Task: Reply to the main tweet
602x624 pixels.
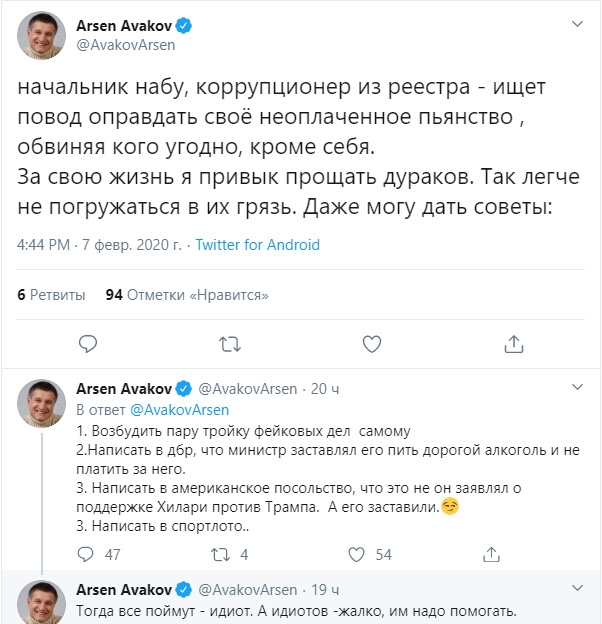Action: pyautogui.click(x=88, y=344)
